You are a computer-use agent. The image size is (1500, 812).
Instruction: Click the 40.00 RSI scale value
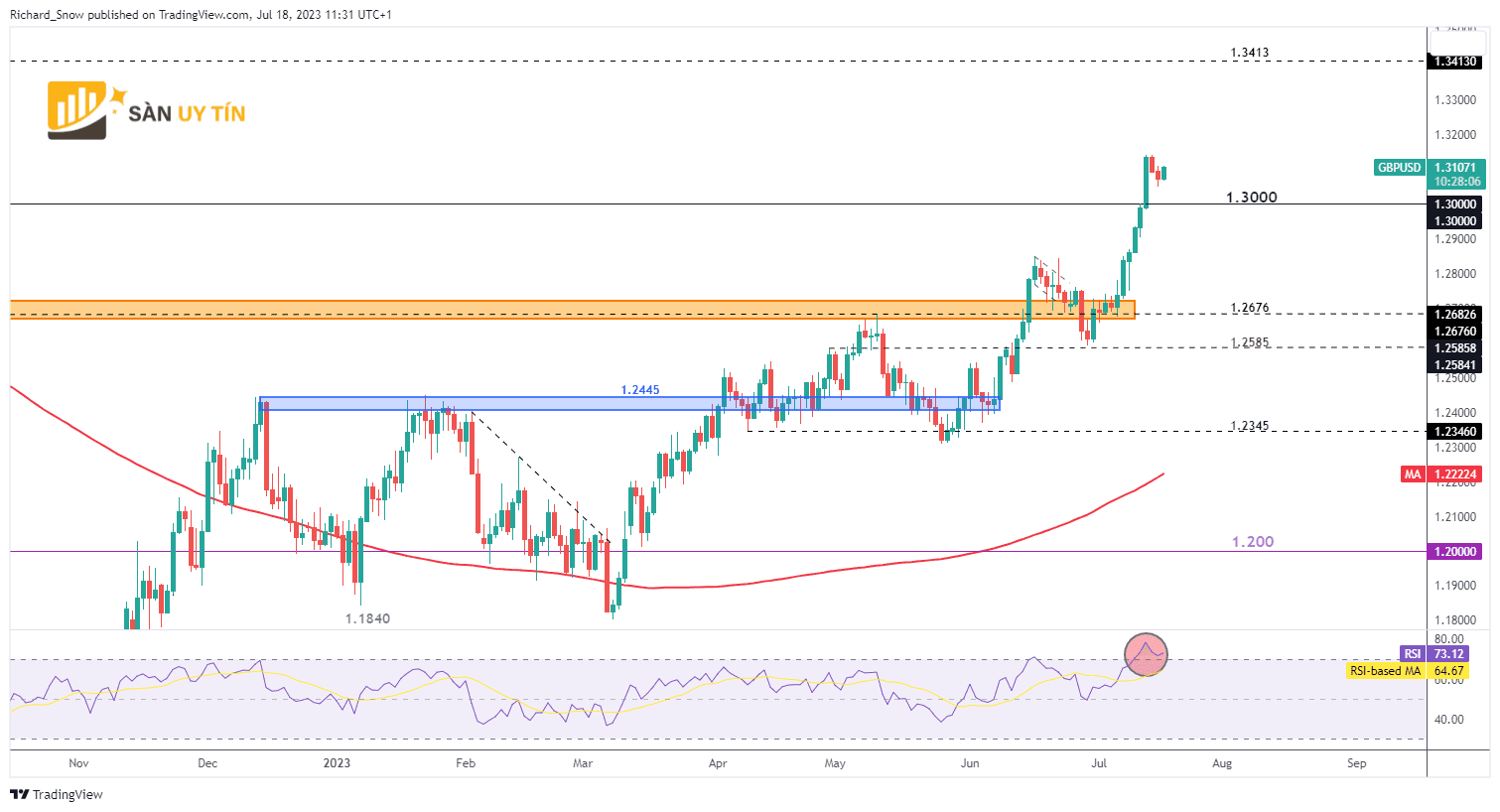(1449, 720)
